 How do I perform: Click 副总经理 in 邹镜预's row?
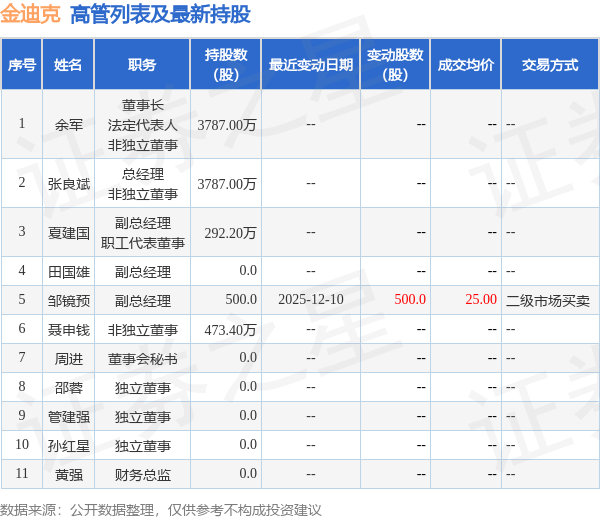[143, 301]
